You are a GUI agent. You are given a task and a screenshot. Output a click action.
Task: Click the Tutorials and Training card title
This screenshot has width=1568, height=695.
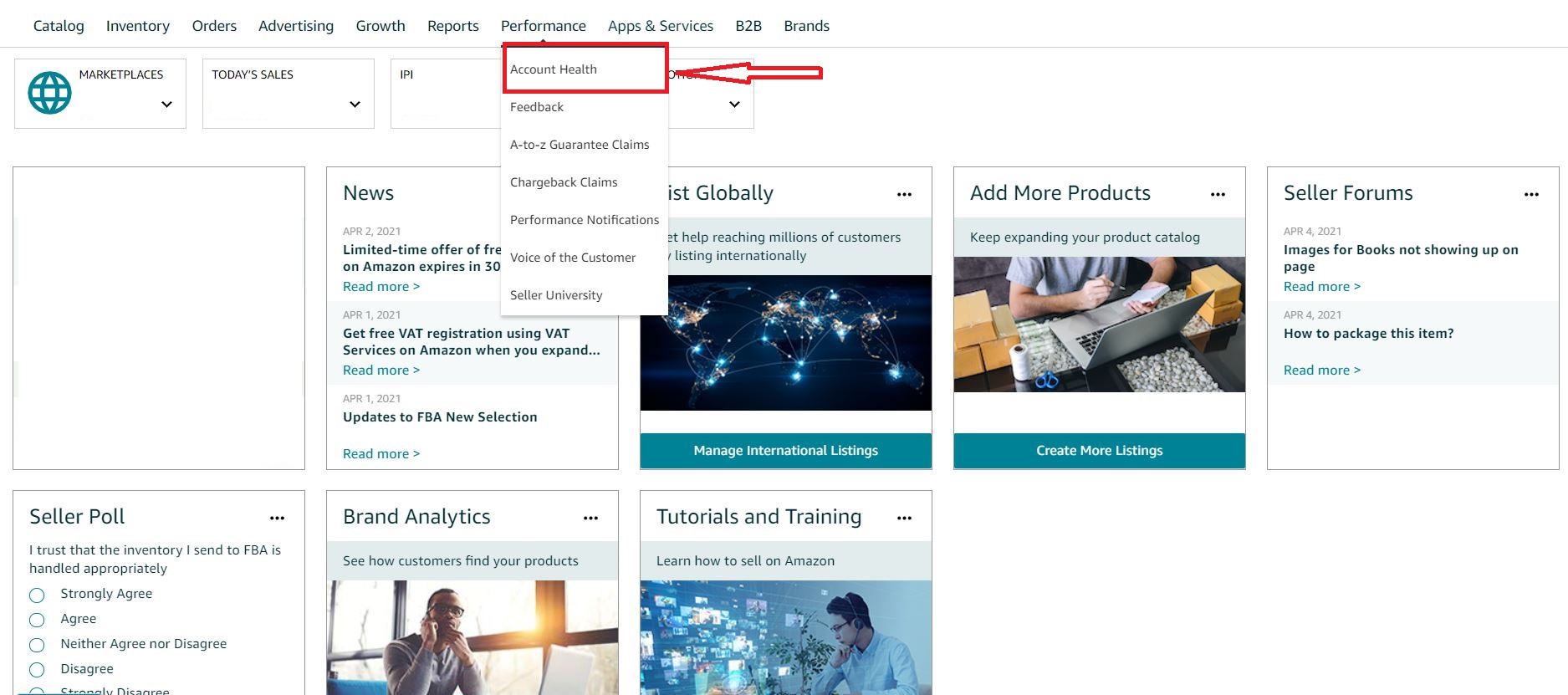(758, 517)
